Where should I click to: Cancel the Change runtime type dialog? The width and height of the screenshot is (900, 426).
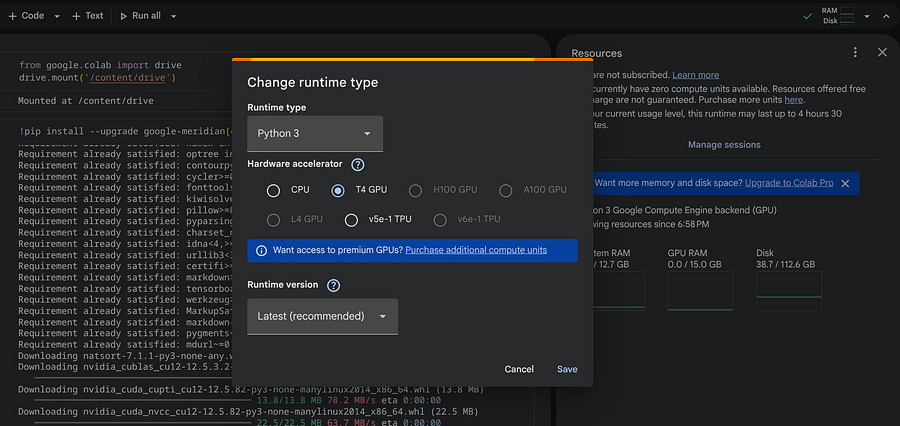coord(519,369)
